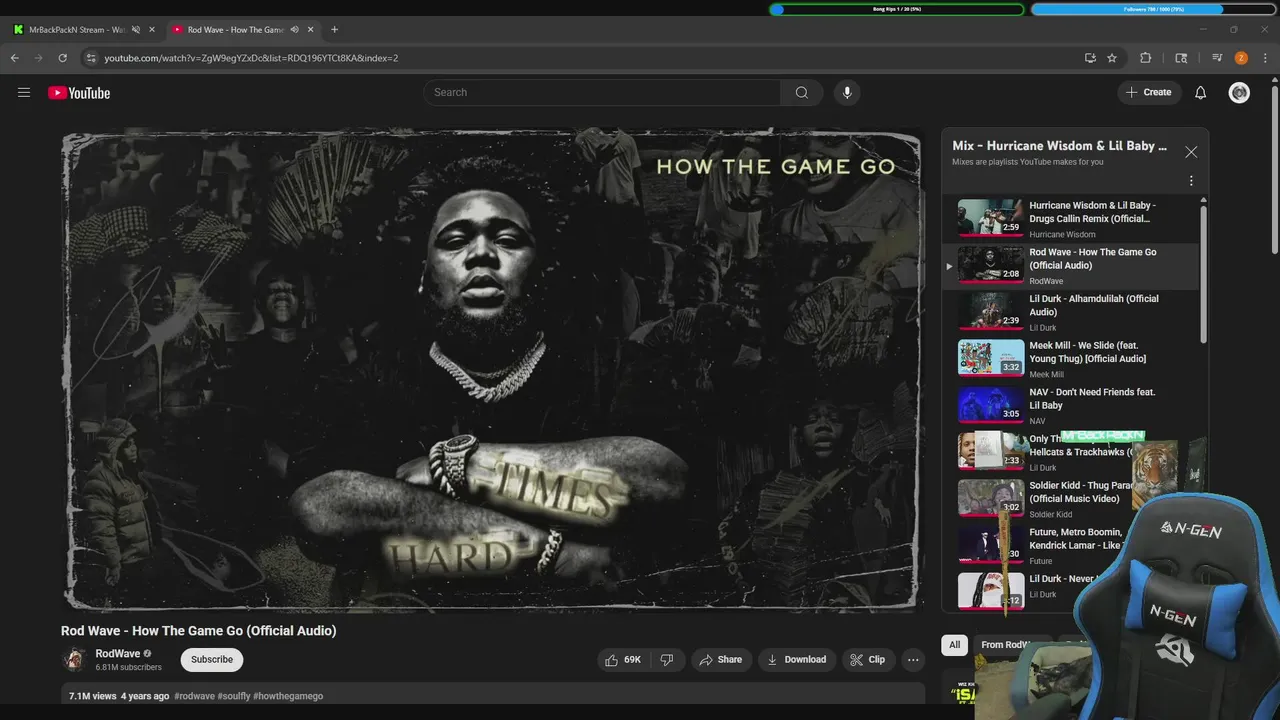The height and width of the screenshot is (720, 1280).
Task: Open the notifications bell
Action: pos(1200,93)
